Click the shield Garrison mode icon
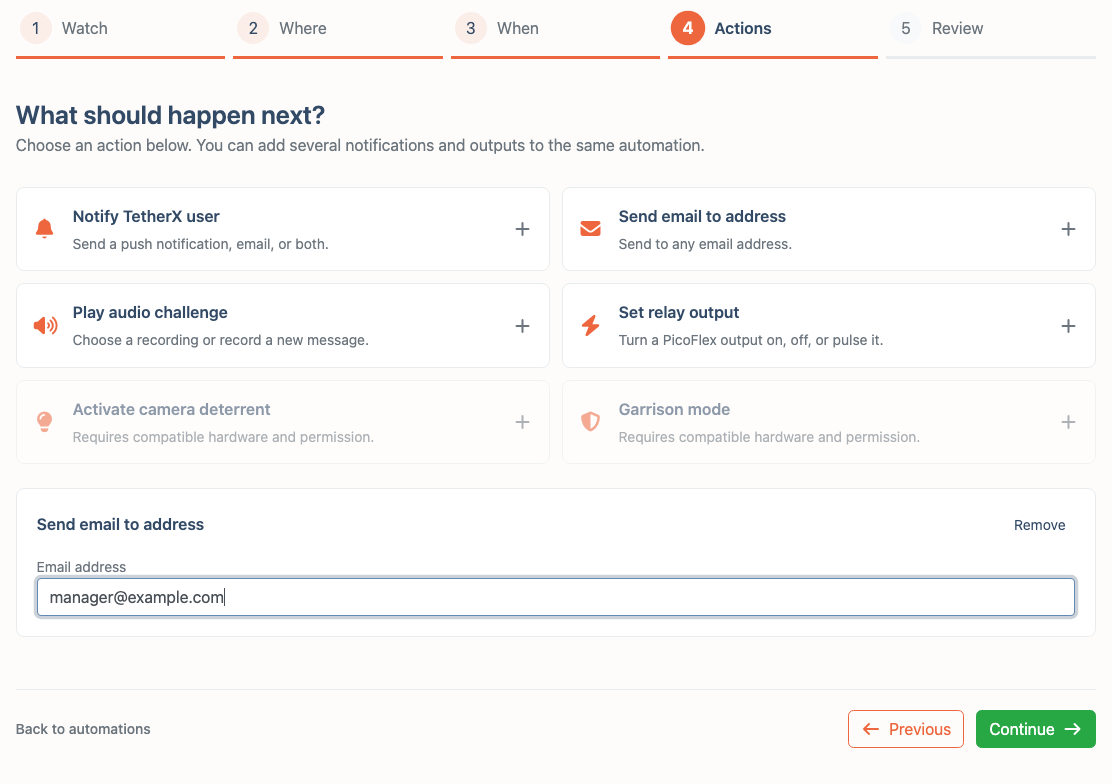The width and height of the screenshot is (1112, 784). 590,422
